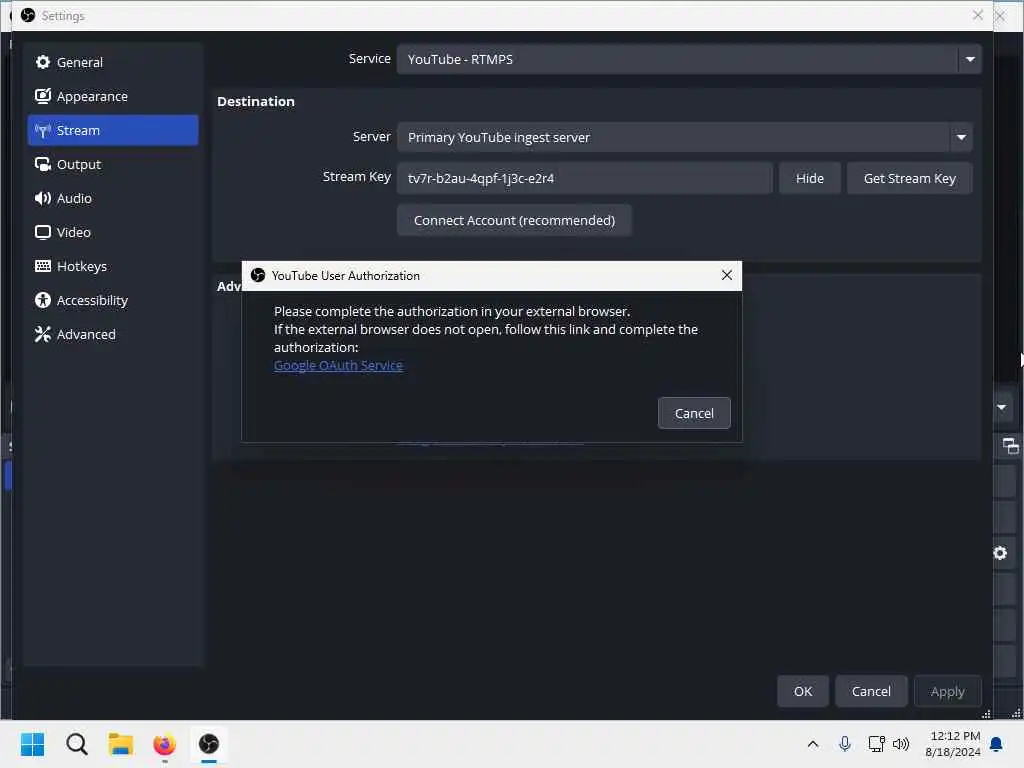The image size is (1024, 768).
Task: Click OBS Studio taskbar icon
Action: 209,744
